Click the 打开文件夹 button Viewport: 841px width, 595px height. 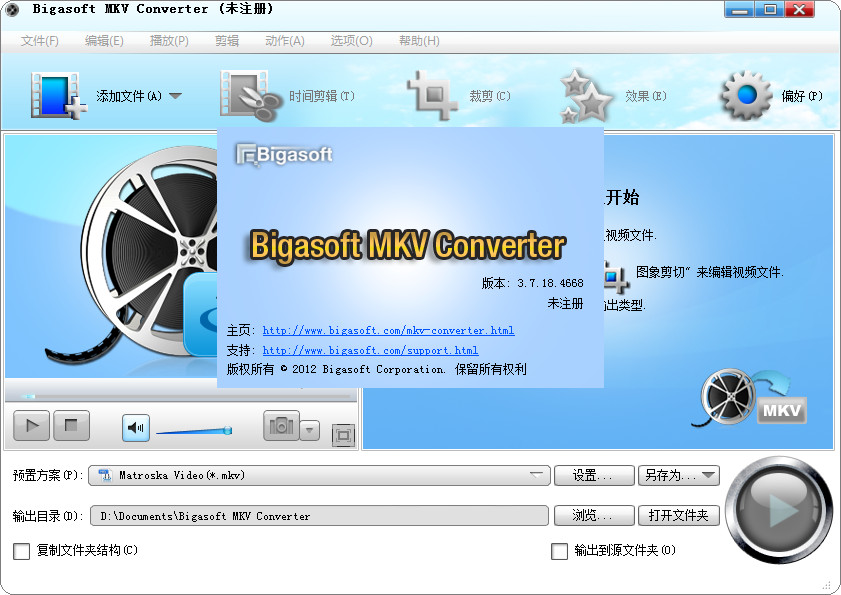(x=678, y=516)
